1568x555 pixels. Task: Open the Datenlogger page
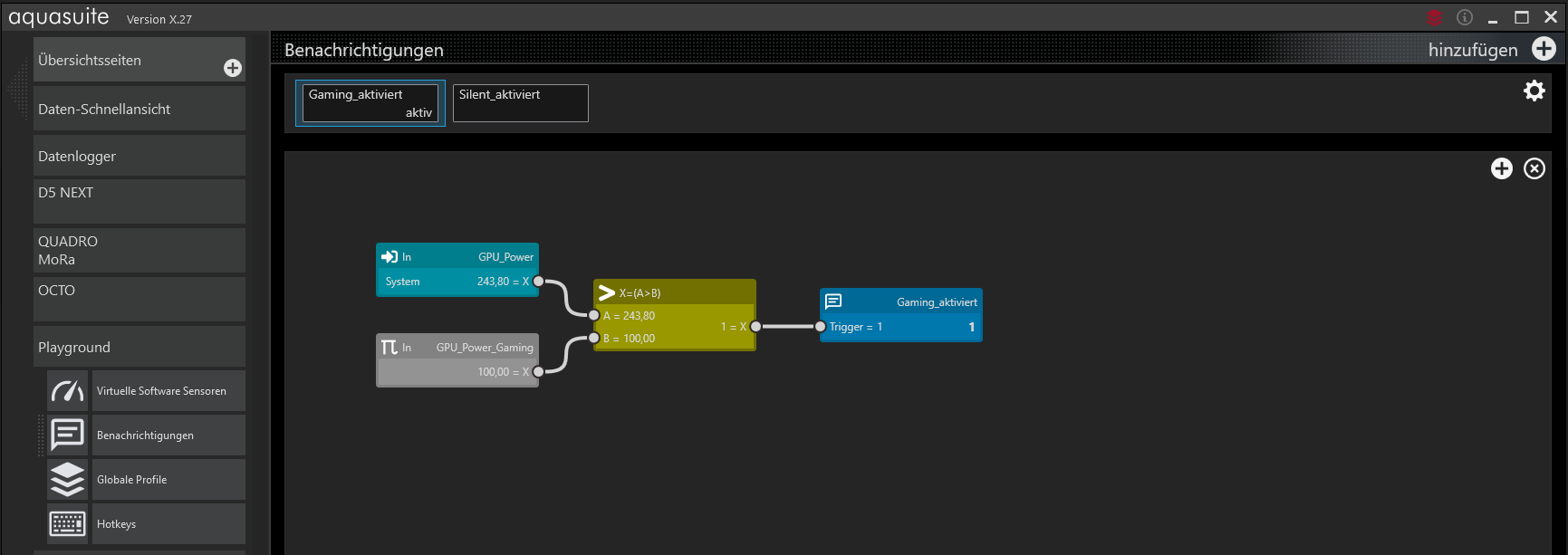click(x=139, y=156)
